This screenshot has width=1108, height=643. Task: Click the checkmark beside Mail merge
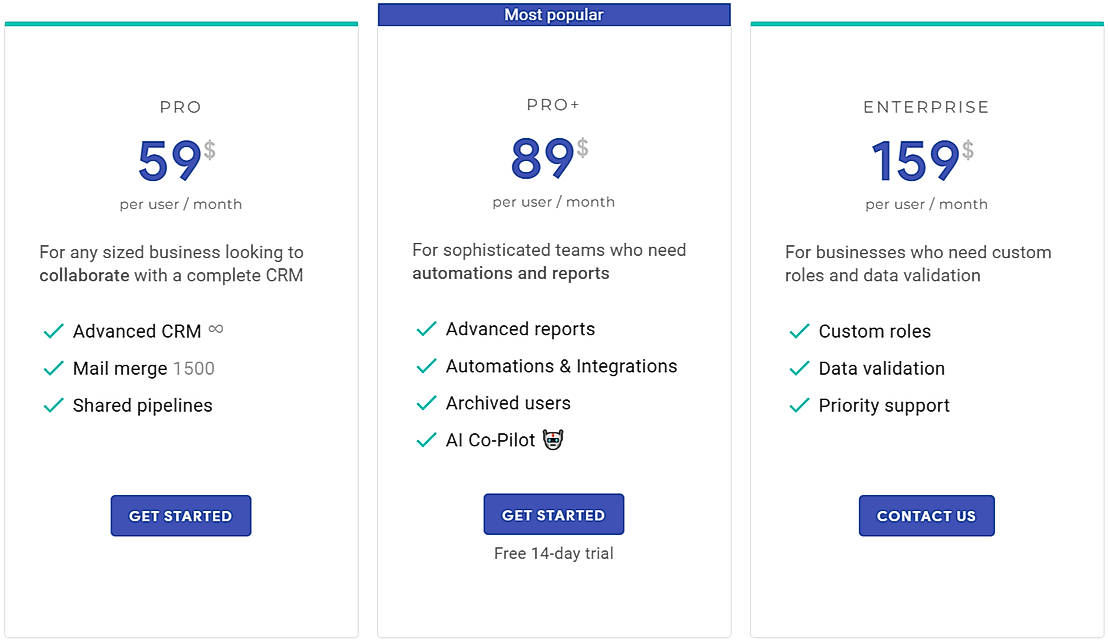53,368
